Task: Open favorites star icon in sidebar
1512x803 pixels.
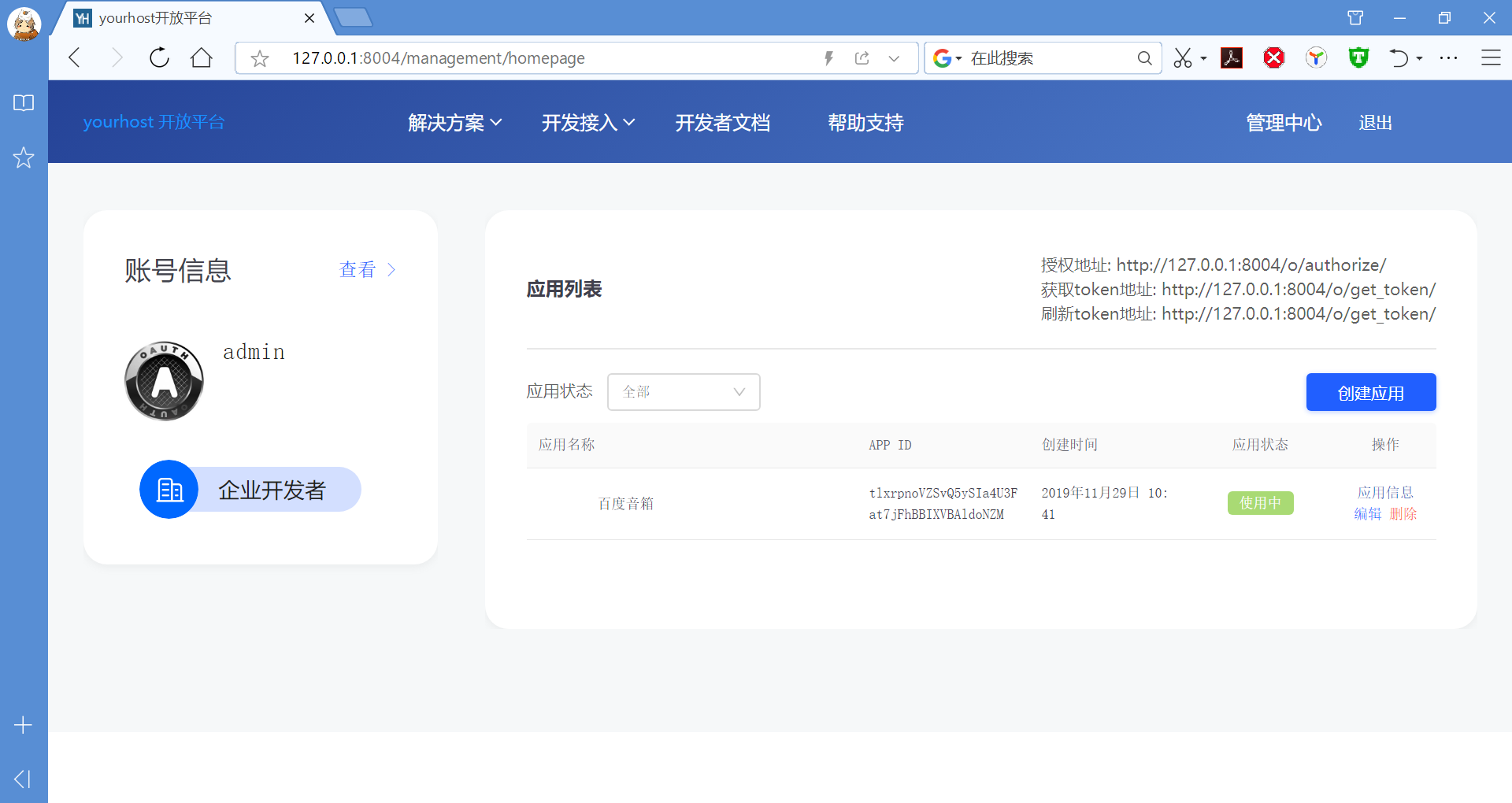Action: click(x=24, y=157)
